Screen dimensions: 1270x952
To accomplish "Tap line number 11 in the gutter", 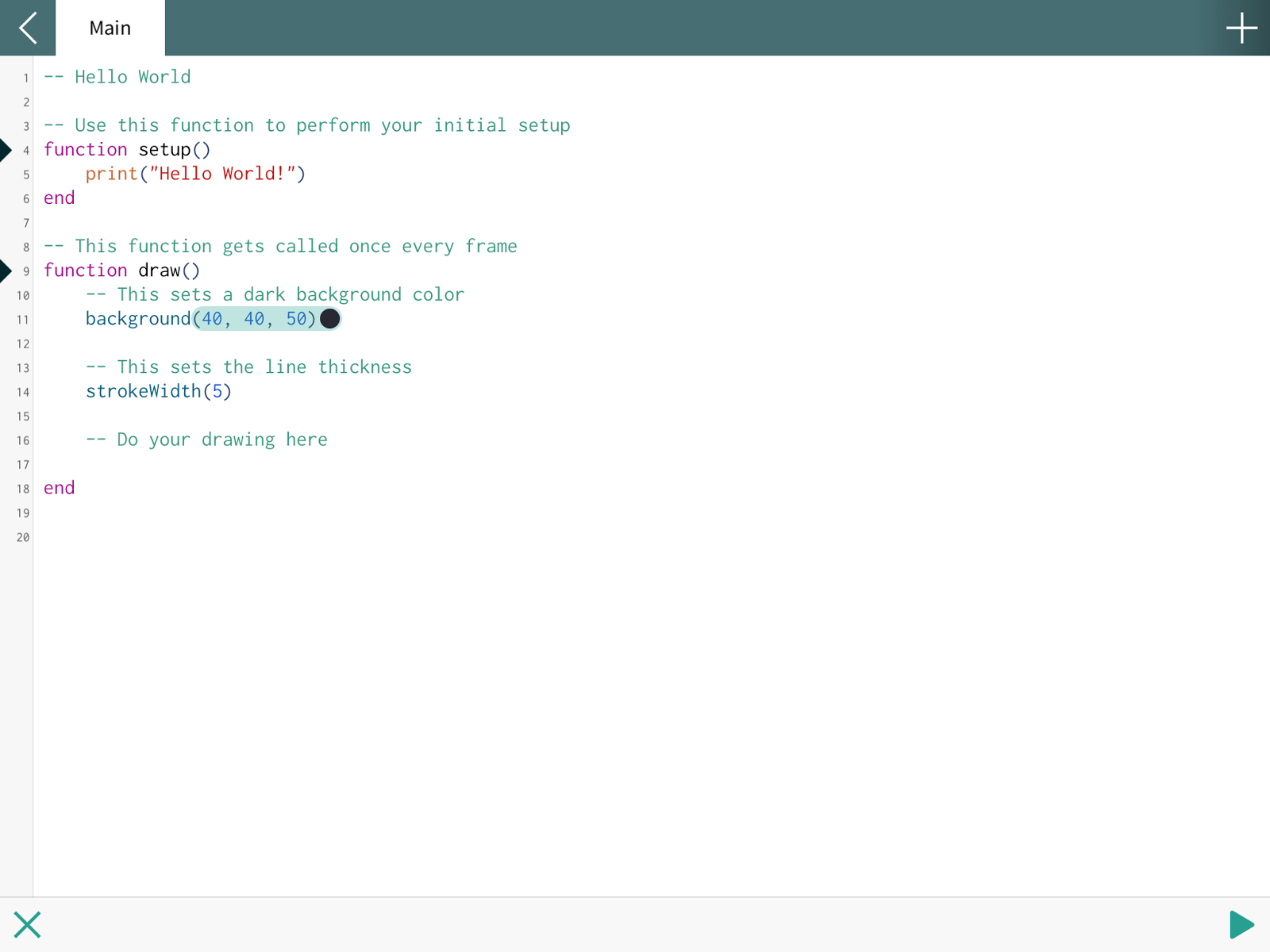I will click(24, 319).
